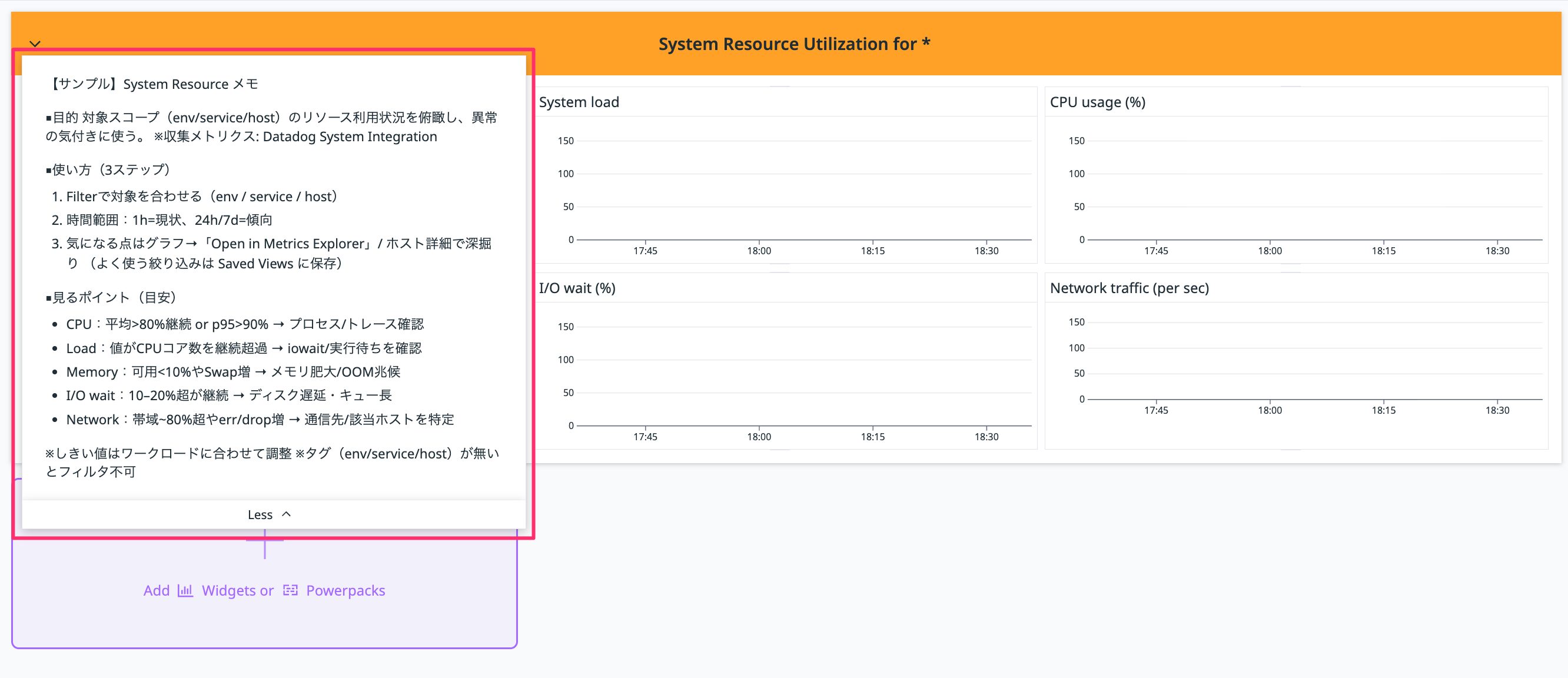Image resolution: width=1568 pixels, height=678 pixels.
Task: Click the 18:00 tick on System load graph
Action: pyautogui.click(x=759, y=251)
